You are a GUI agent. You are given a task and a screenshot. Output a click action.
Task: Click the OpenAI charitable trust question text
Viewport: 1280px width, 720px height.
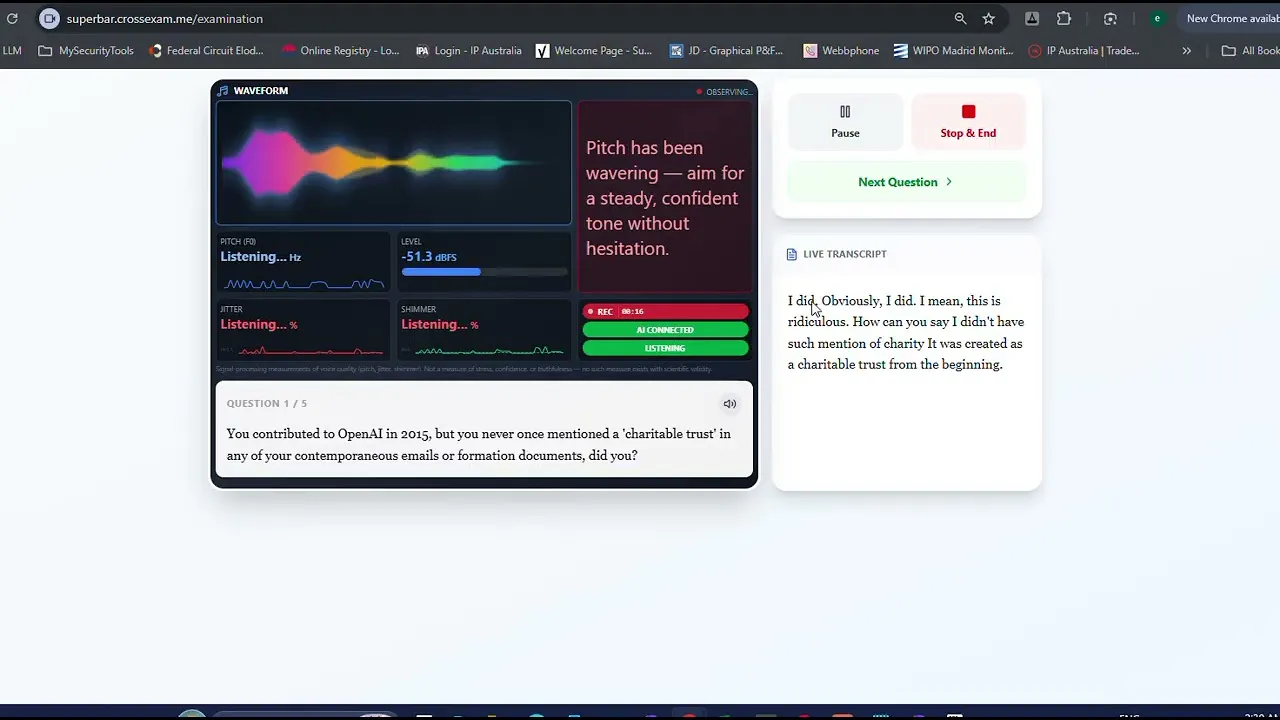click(478, 445)
